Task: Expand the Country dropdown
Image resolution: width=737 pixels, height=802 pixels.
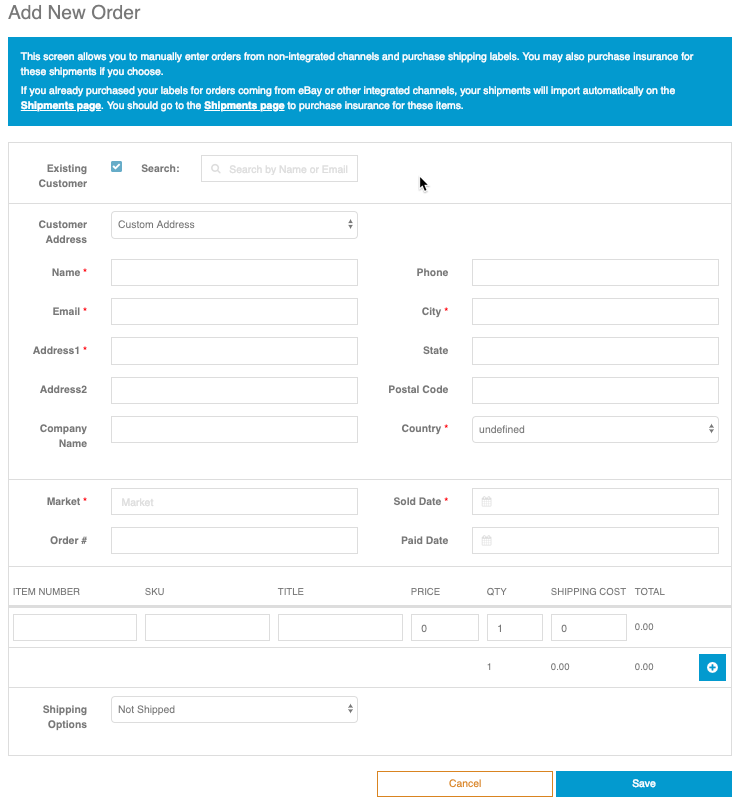Action: pyautogui.click(x=595, y=430)
